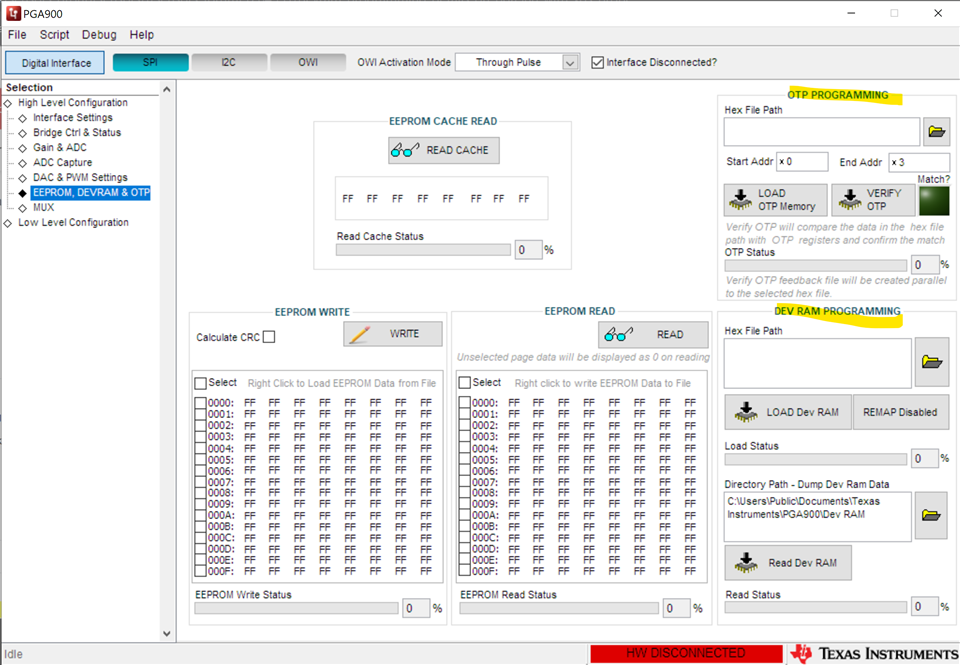Open the Help menu
Image resolution: width=960 pixels, height=665 pixels.
click(141, 35)
